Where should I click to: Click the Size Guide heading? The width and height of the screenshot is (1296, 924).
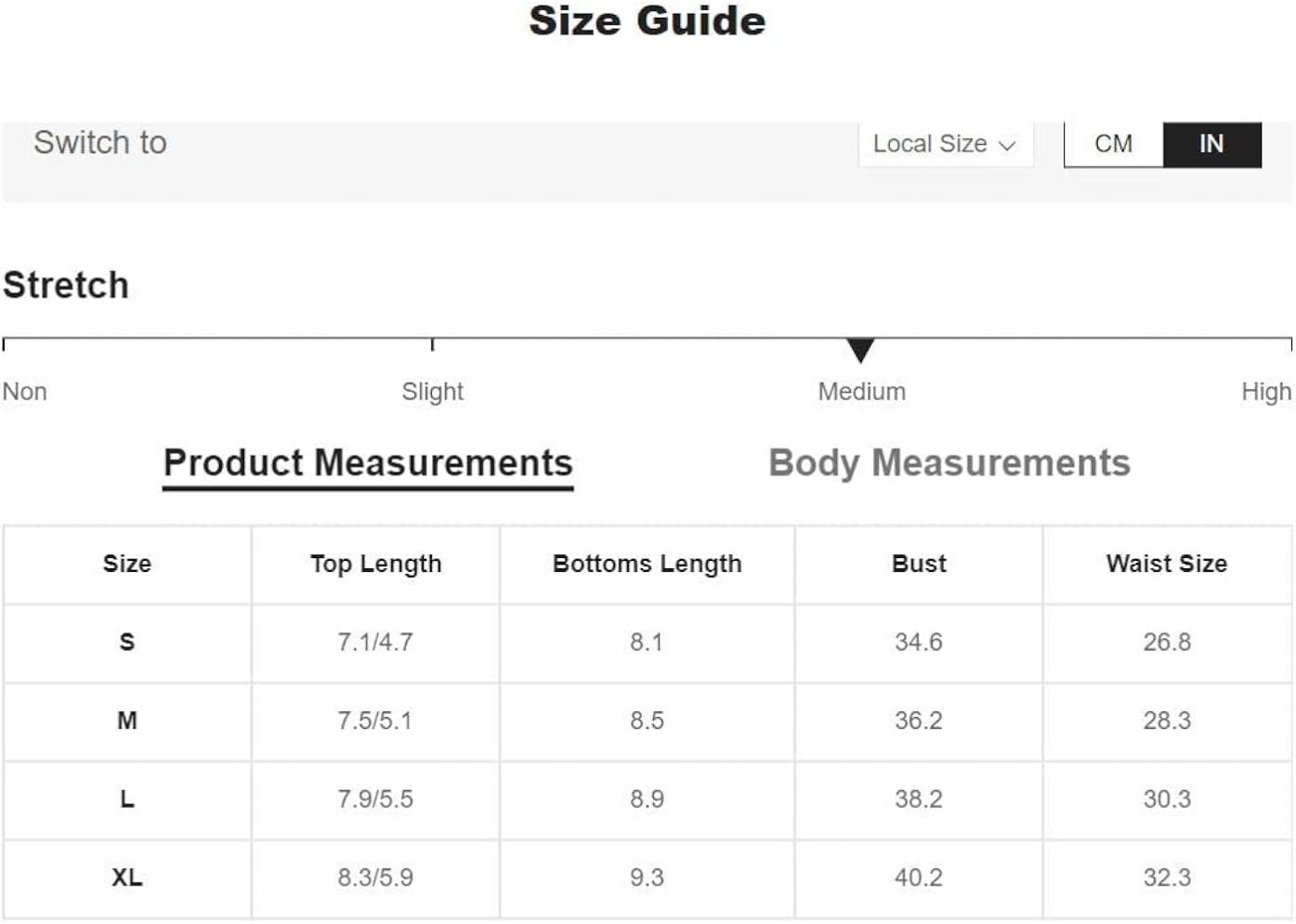point(648,21)
